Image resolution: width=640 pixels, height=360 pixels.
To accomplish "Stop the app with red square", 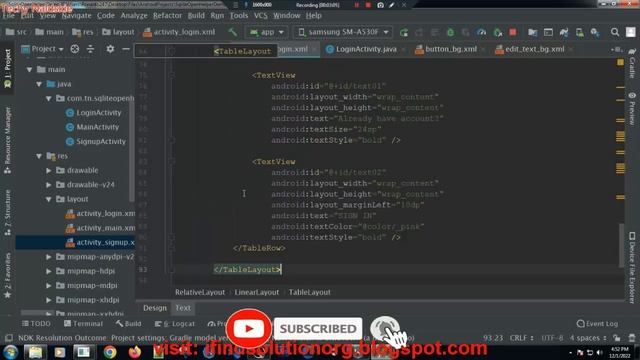I will pyautogui.click(x=513, y=32).
